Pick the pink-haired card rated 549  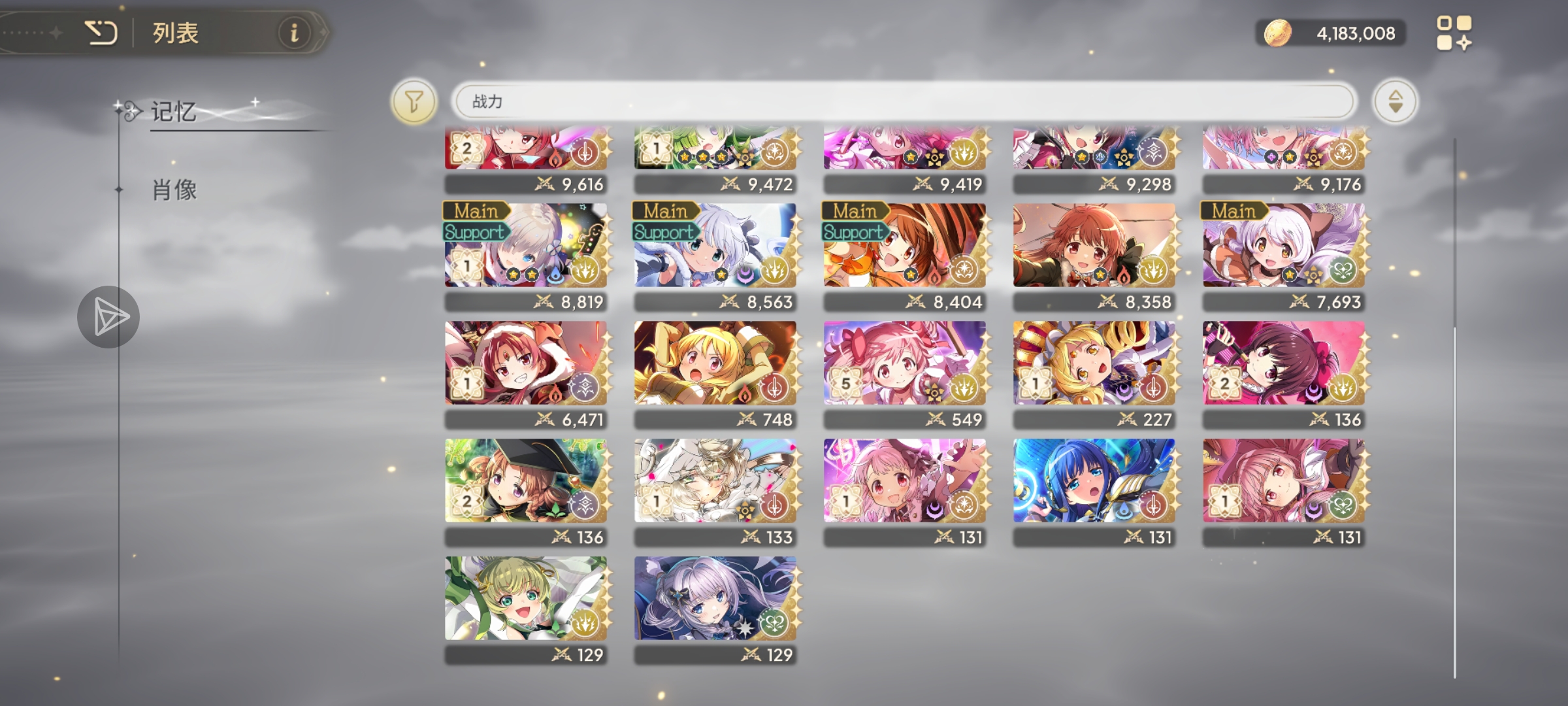[x=905, y=375]
